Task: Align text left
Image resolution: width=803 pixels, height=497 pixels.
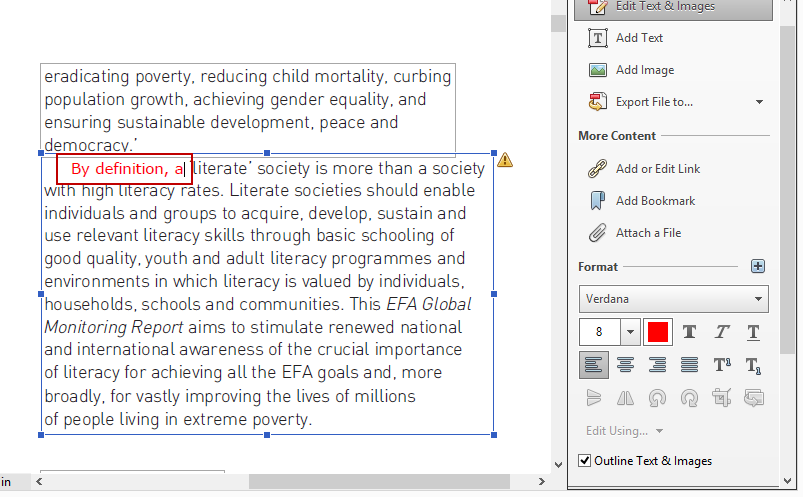Action: (594, 365)
